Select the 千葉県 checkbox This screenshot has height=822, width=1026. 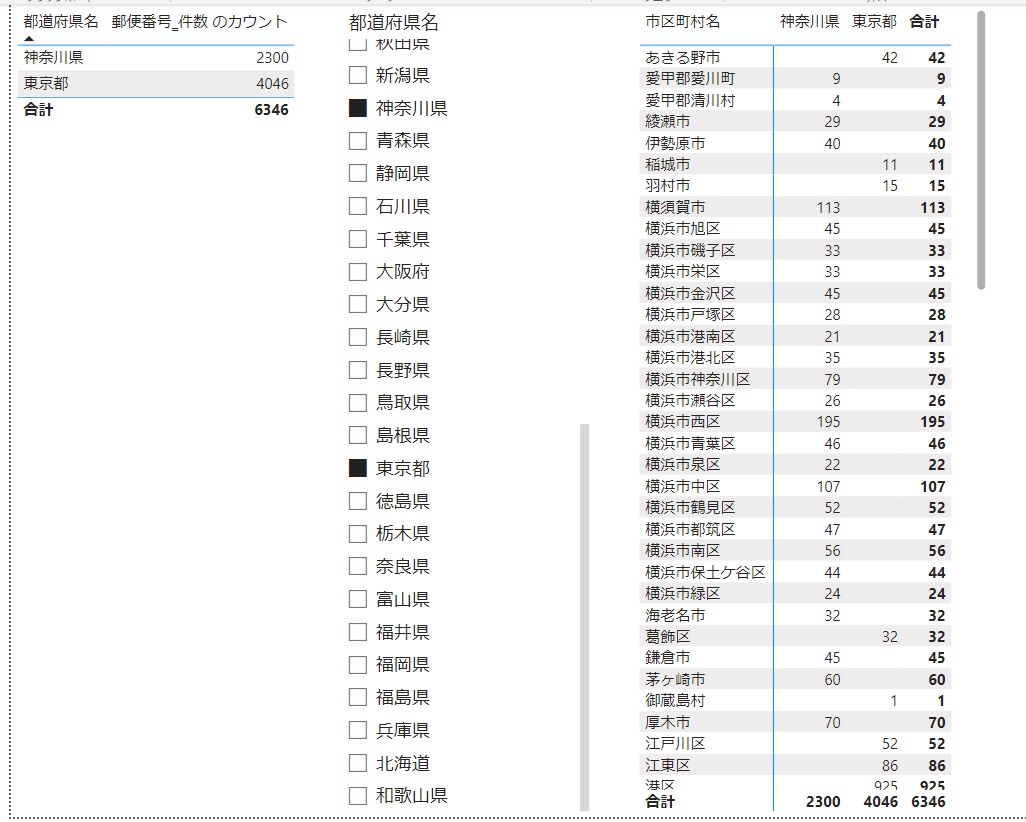358,239
